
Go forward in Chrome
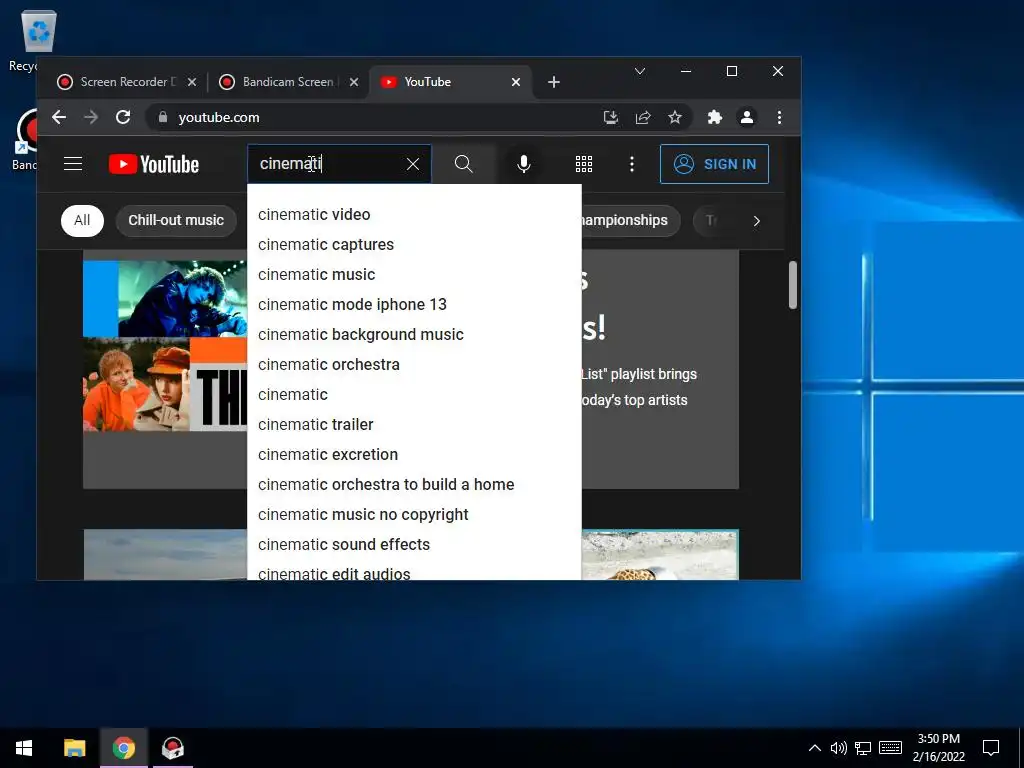point(91,118)
